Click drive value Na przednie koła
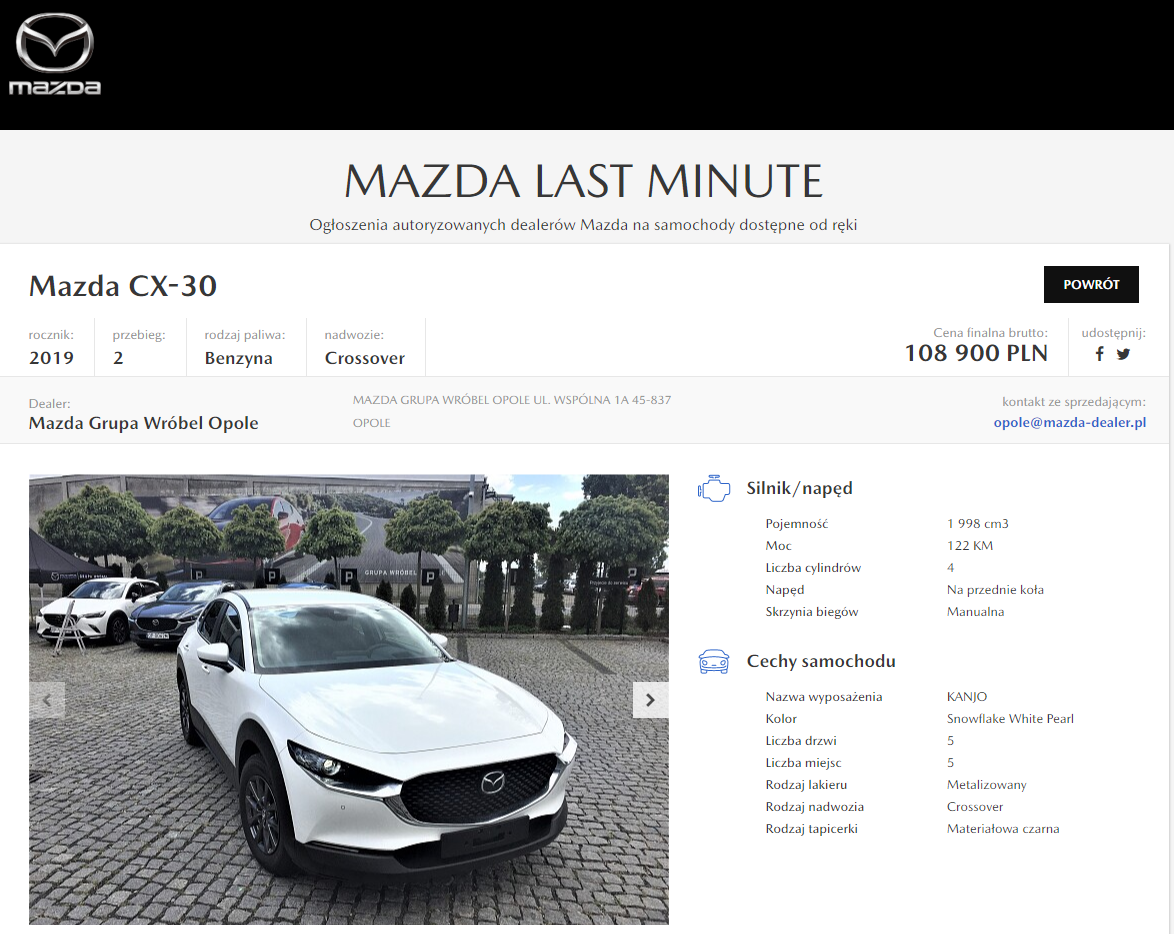This screenshot has width=1174, height=934. [995, 589]
